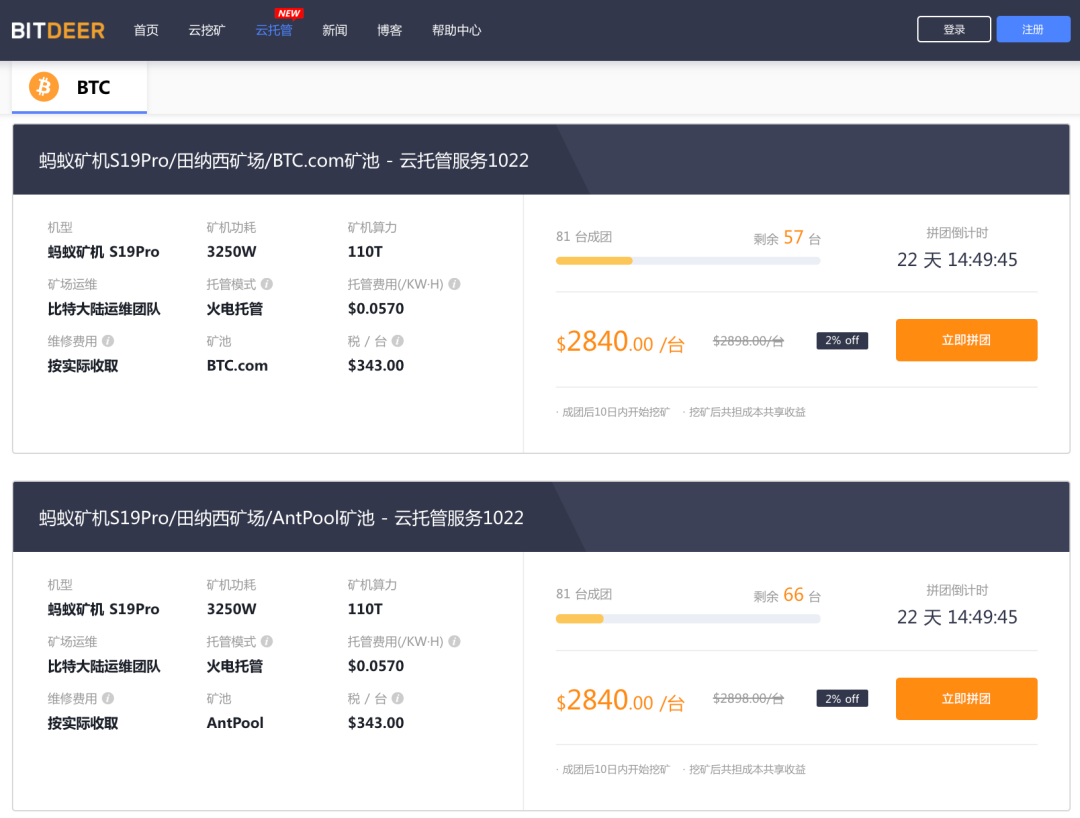1080x818 pixels.
Task: Click 成团后10日内开始挖矿 note in BTC.com card
Action: [x=616, y=412]
